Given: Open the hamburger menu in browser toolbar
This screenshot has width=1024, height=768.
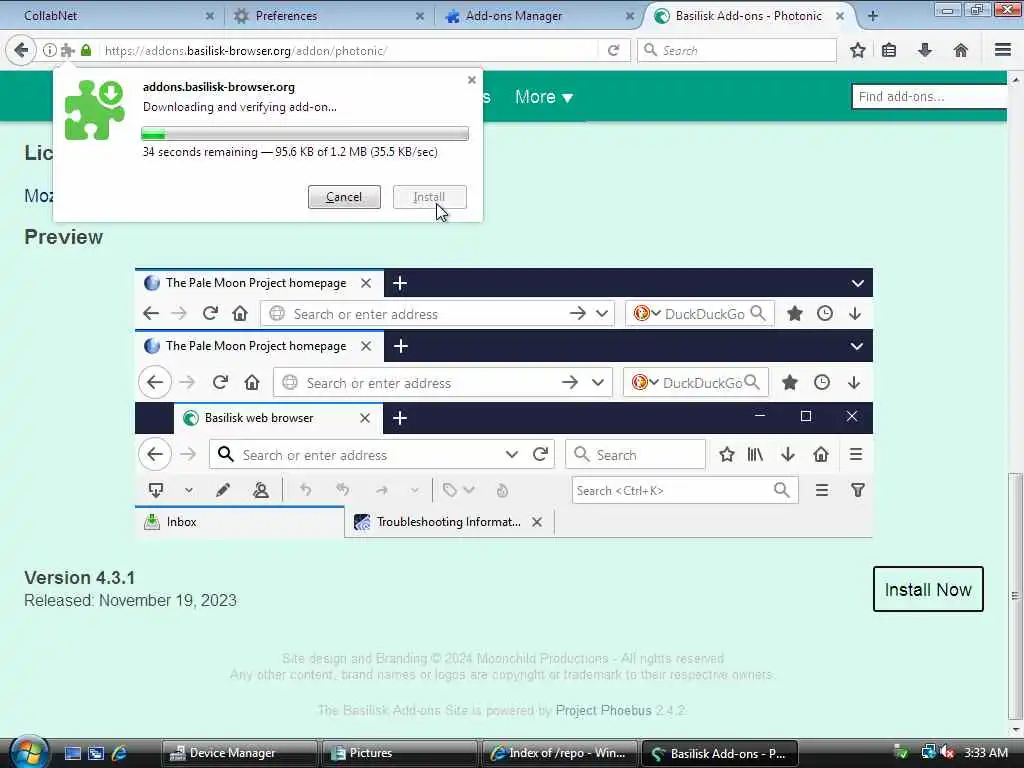Looking at the screenshot, I should point(1003,50).
